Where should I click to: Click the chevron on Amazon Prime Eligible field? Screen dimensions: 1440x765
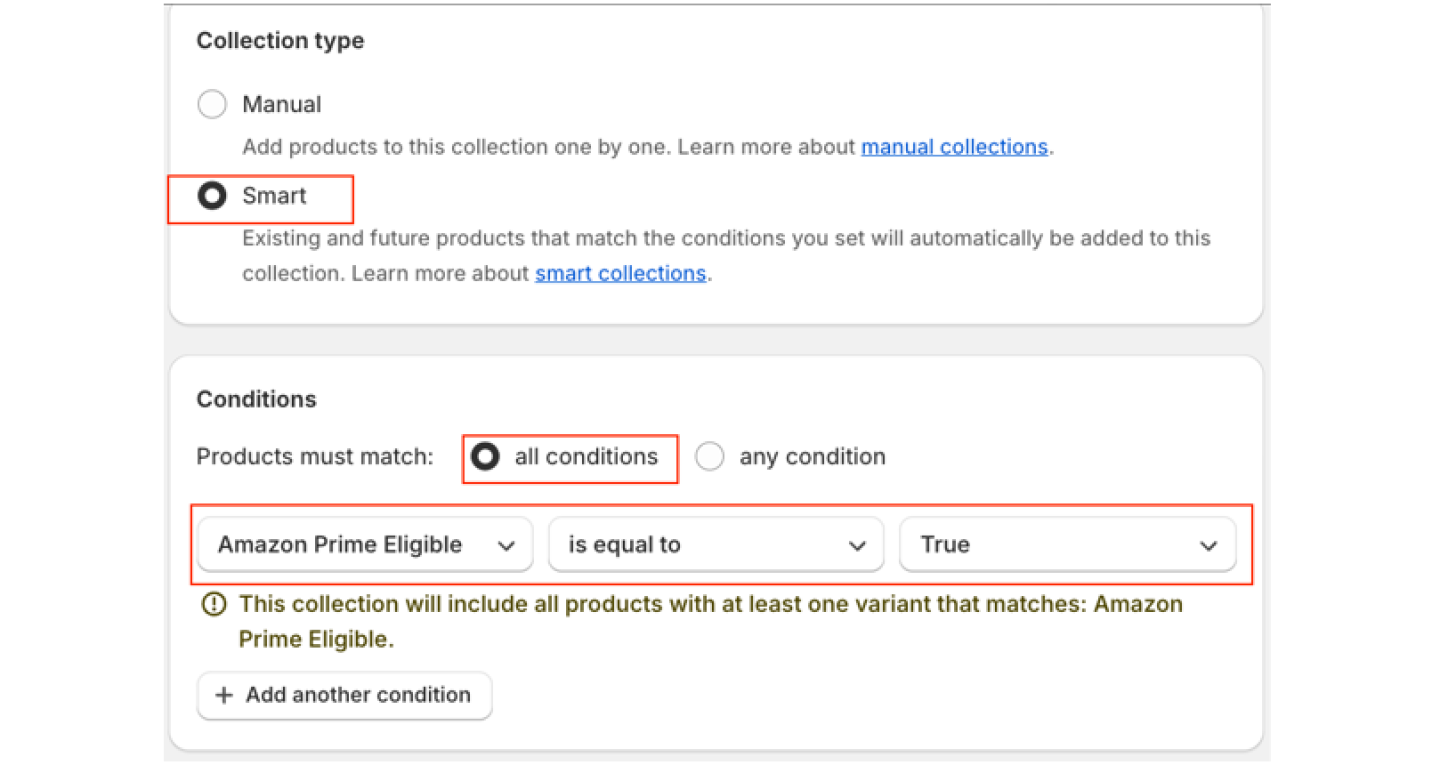(507, 546)
